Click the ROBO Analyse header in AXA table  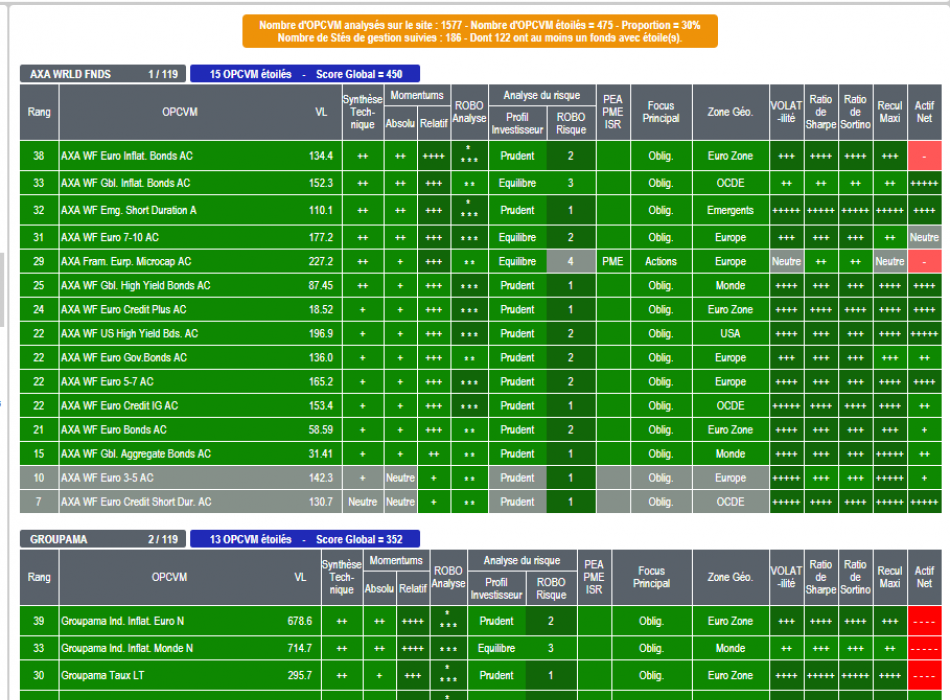coord(470,112)
